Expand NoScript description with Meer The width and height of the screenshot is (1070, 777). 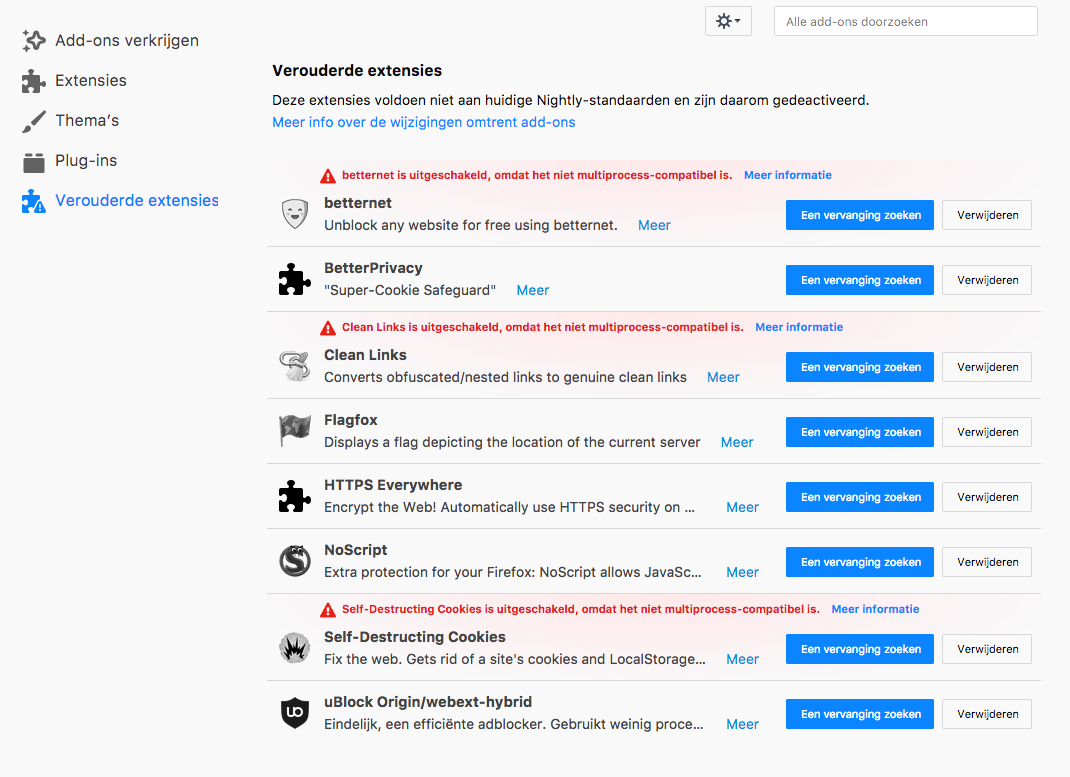(742, 572)
